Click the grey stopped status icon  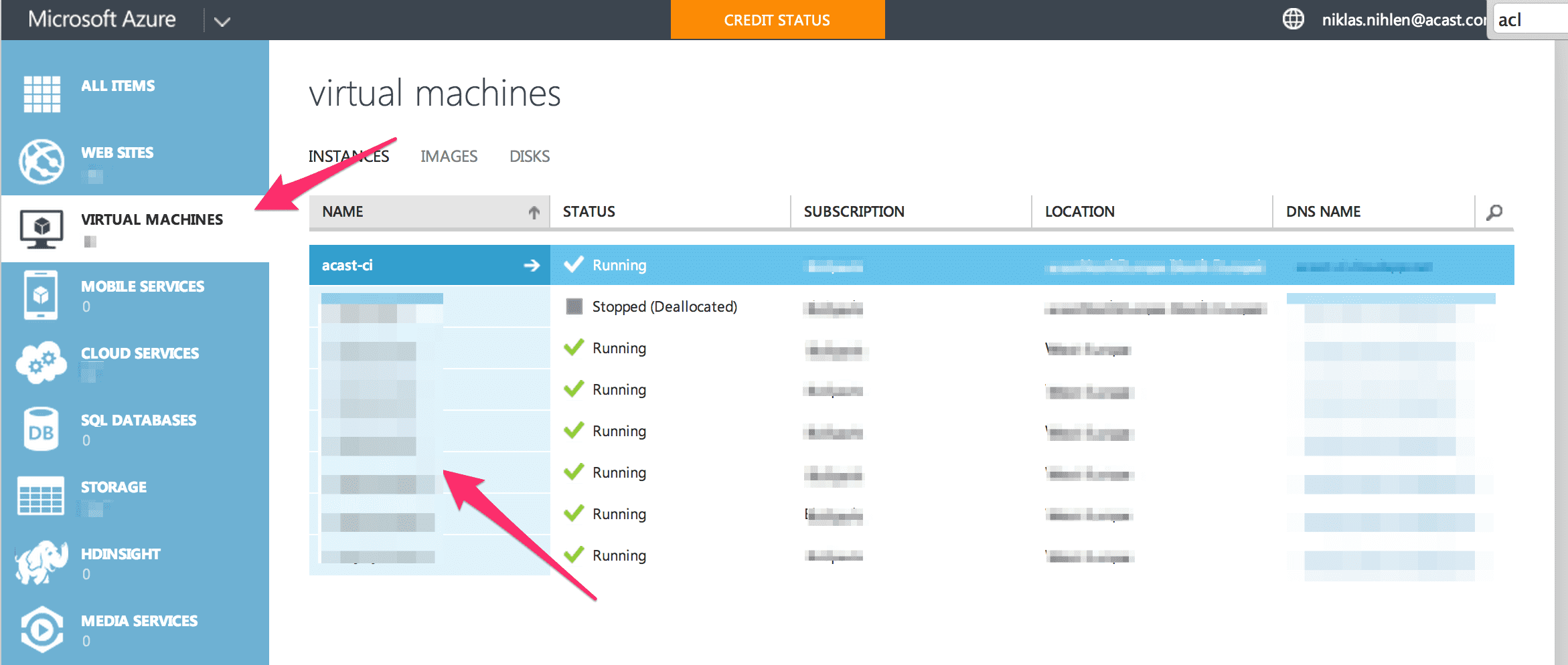click(574, 306)
